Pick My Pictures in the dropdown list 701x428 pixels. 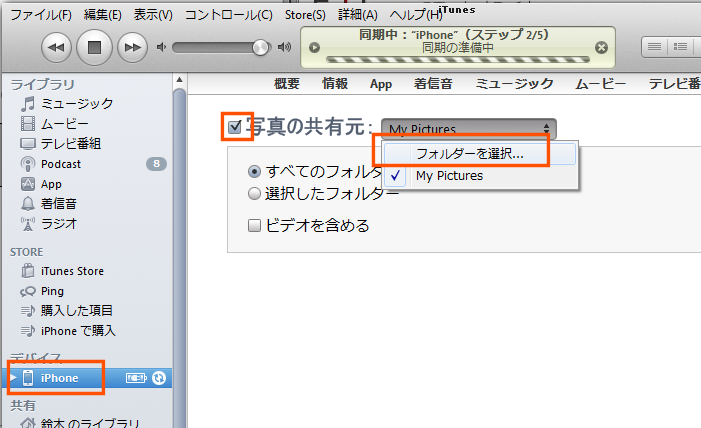point(449,176)
